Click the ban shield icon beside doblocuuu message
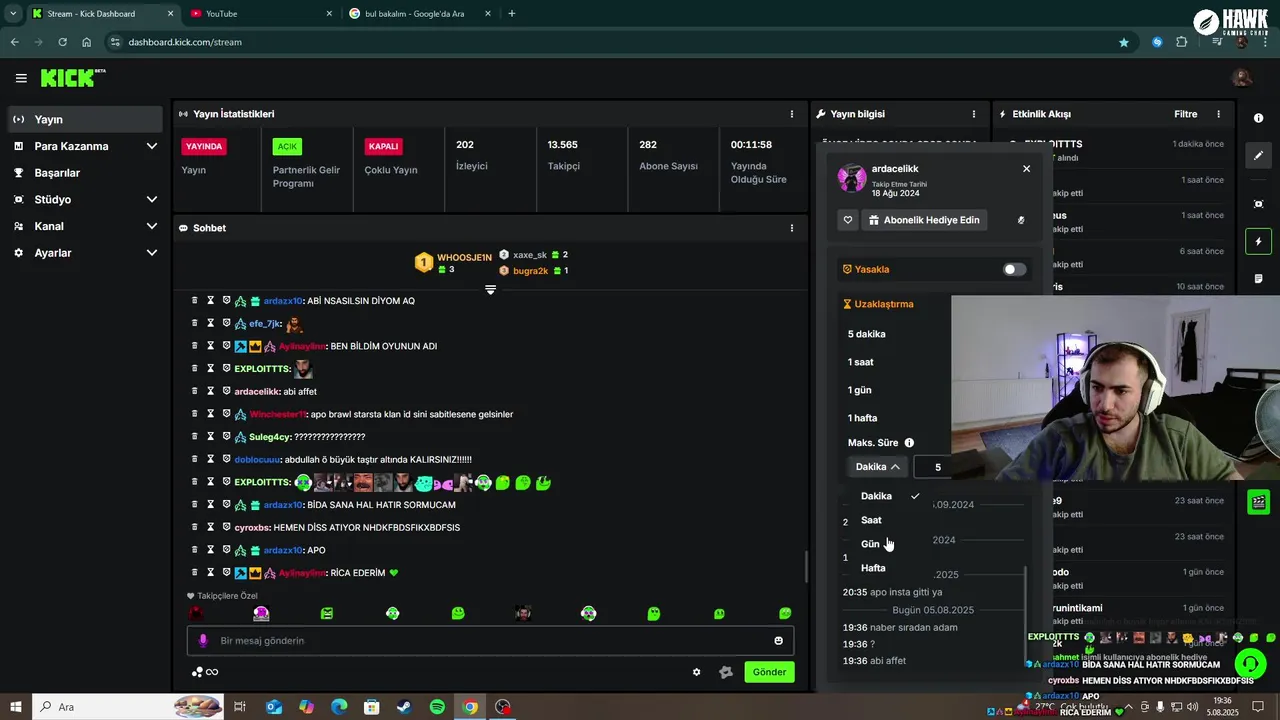 tap(226, 459)
